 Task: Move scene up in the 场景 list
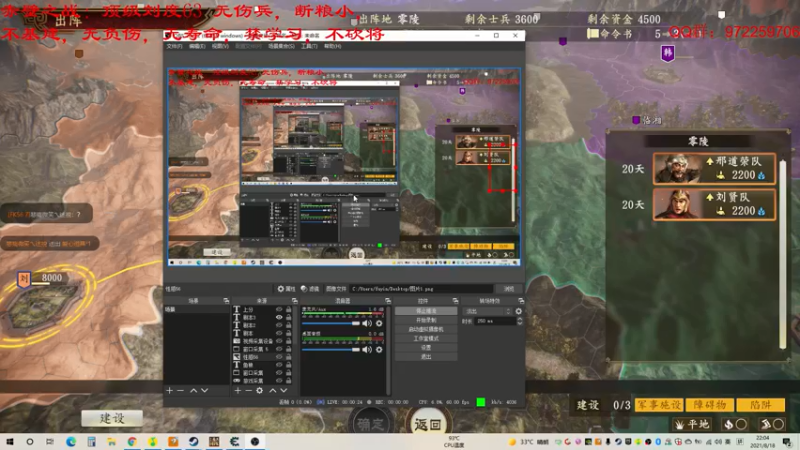click(193, 390)
